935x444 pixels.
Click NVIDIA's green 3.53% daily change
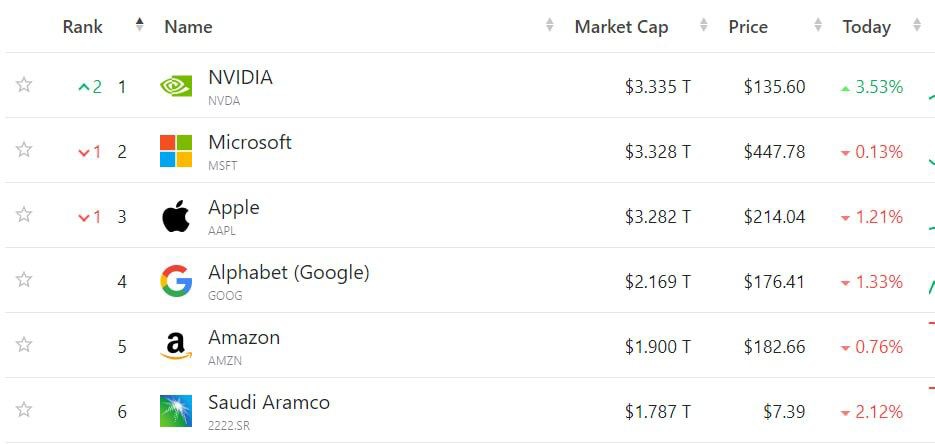click(x=872, y=87)
